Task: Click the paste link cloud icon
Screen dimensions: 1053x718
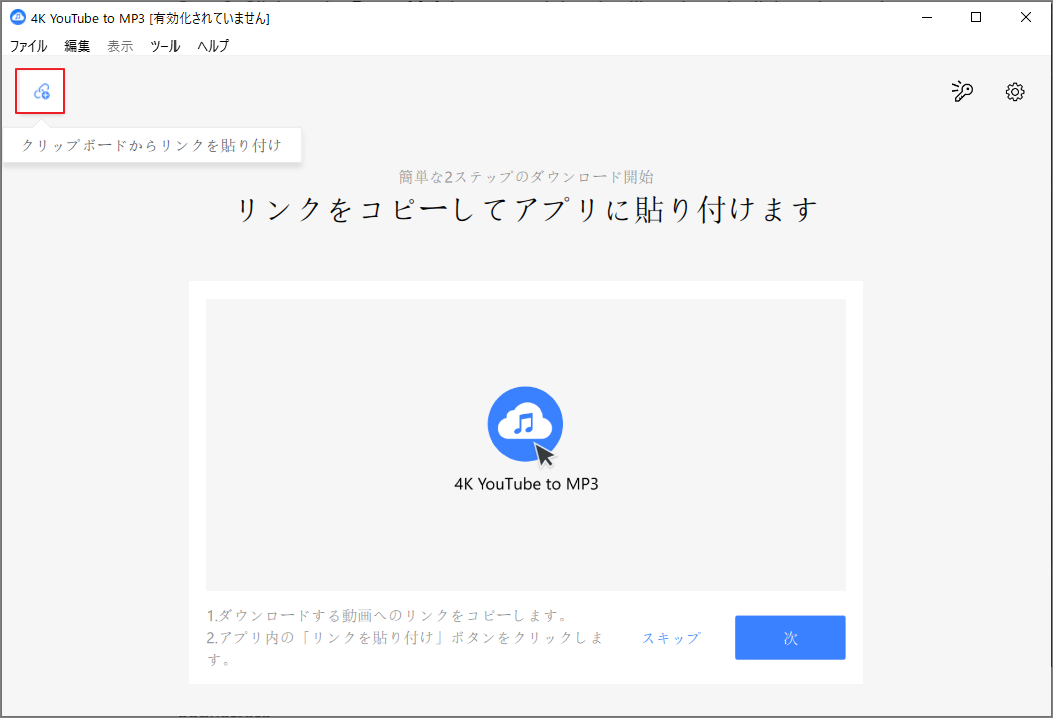Action: 42,91
